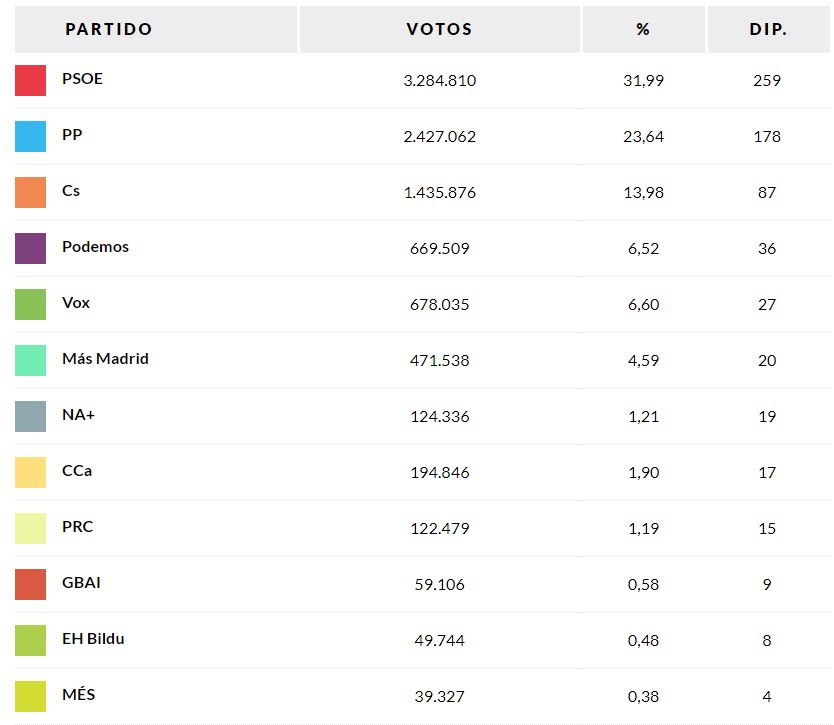Select the PRC party name
Screen dimensions: 834x725
(77, 527)
